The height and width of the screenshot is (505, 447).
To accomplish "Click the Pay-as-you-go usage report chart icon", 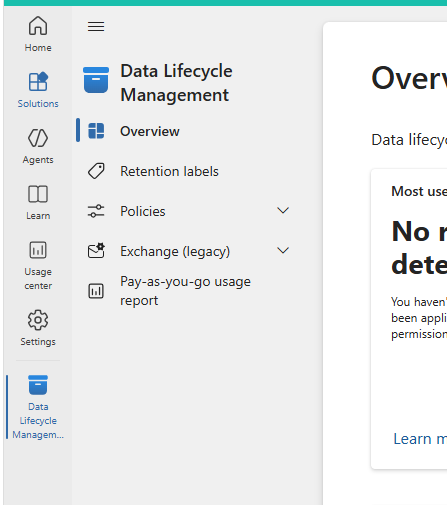I will click(96, 291).
